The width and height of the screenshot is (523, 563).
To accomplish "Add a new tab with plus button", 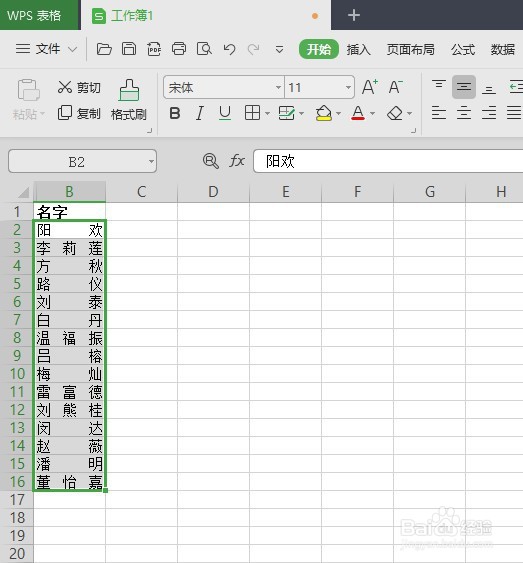I will click(x=354, y=15).
